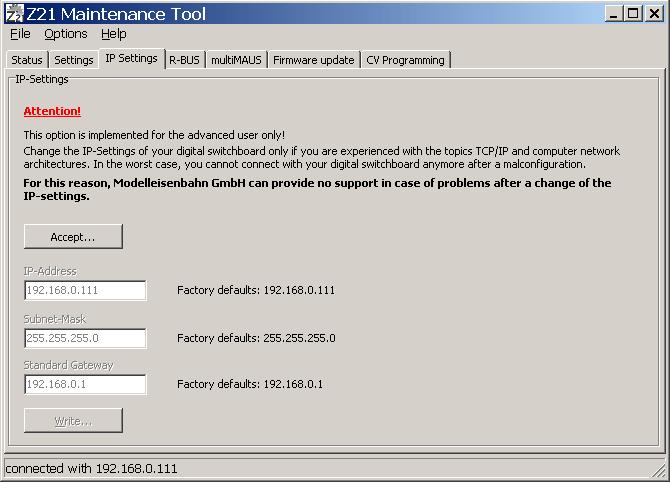
Task: Switch to the Settings tab
Action: pyautogui.click(x=73, y=60)
